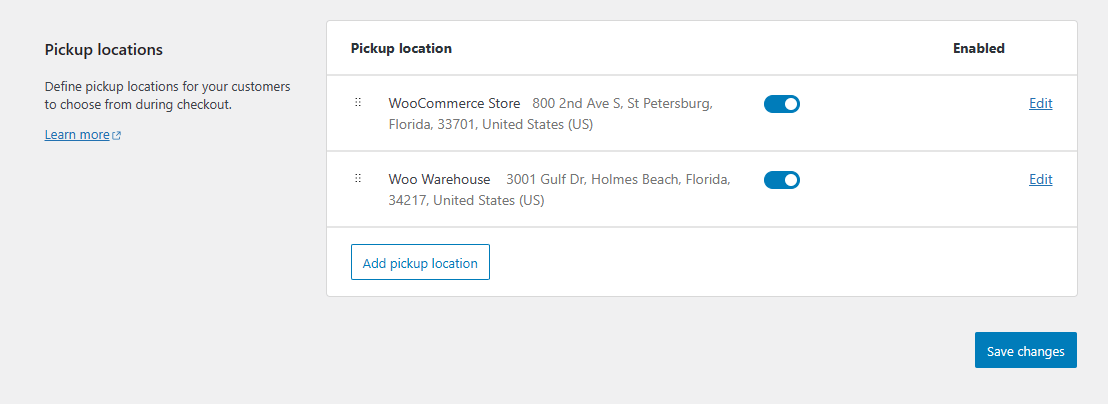This screenshot has height=404, width=1108.
Task: Disable the WooCommerce Store pickup location toggle
Action: (x=782, y=104)
